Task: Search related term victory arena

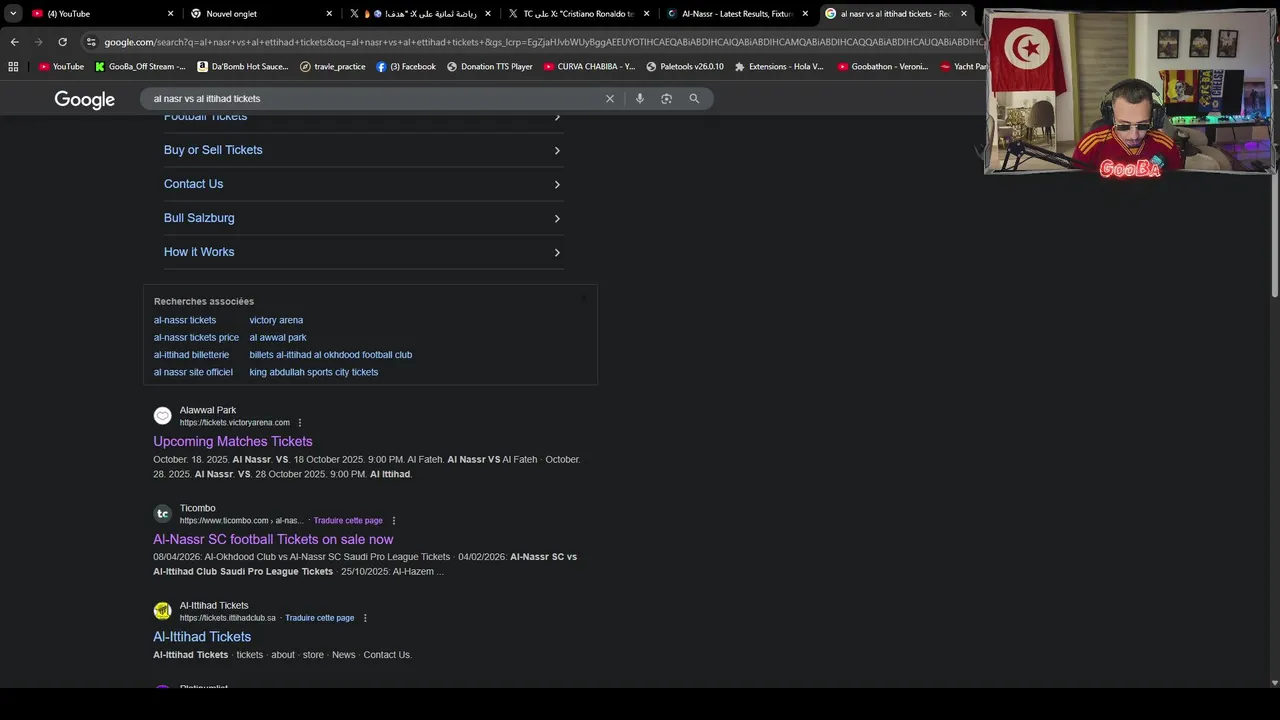Action: tap(276, 320)
